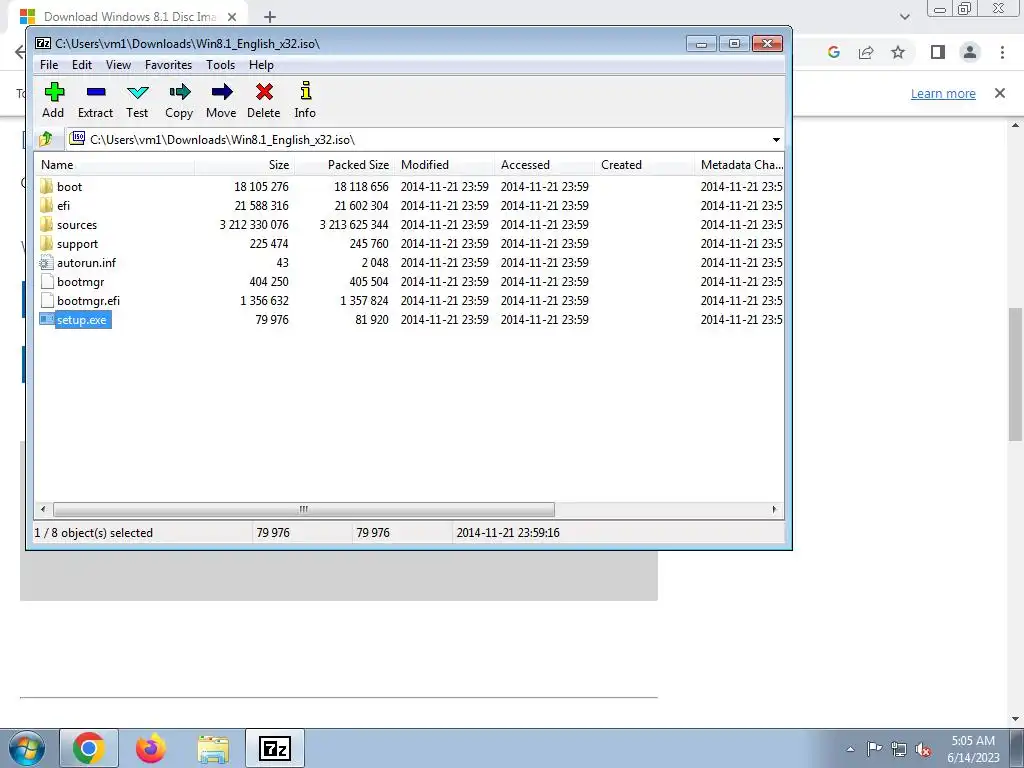Click the address path input field
The width and height of the screenshot is (1024, 768).
[x=417, y=139]
